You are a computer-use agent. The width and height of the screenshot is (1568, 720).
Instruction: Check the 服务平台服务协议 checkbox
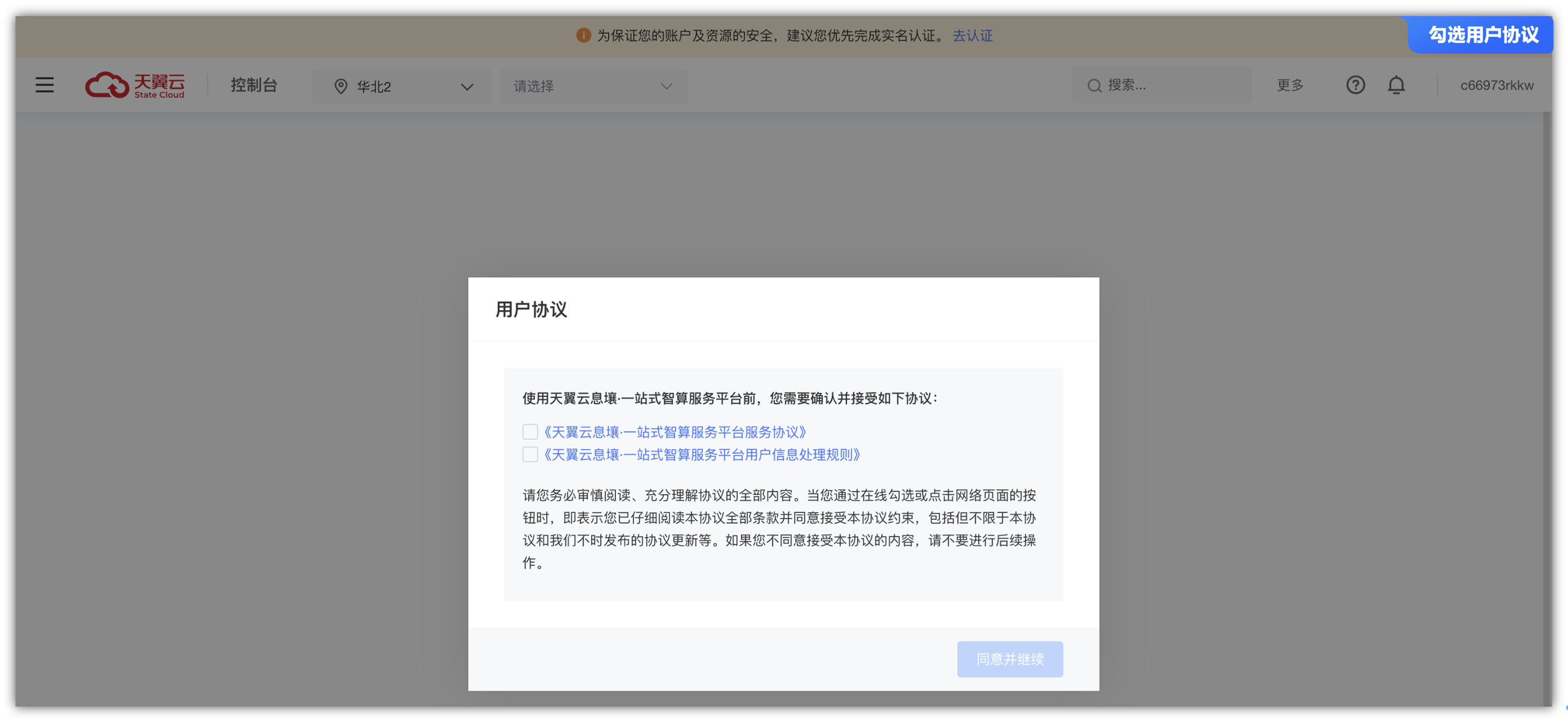530,432
